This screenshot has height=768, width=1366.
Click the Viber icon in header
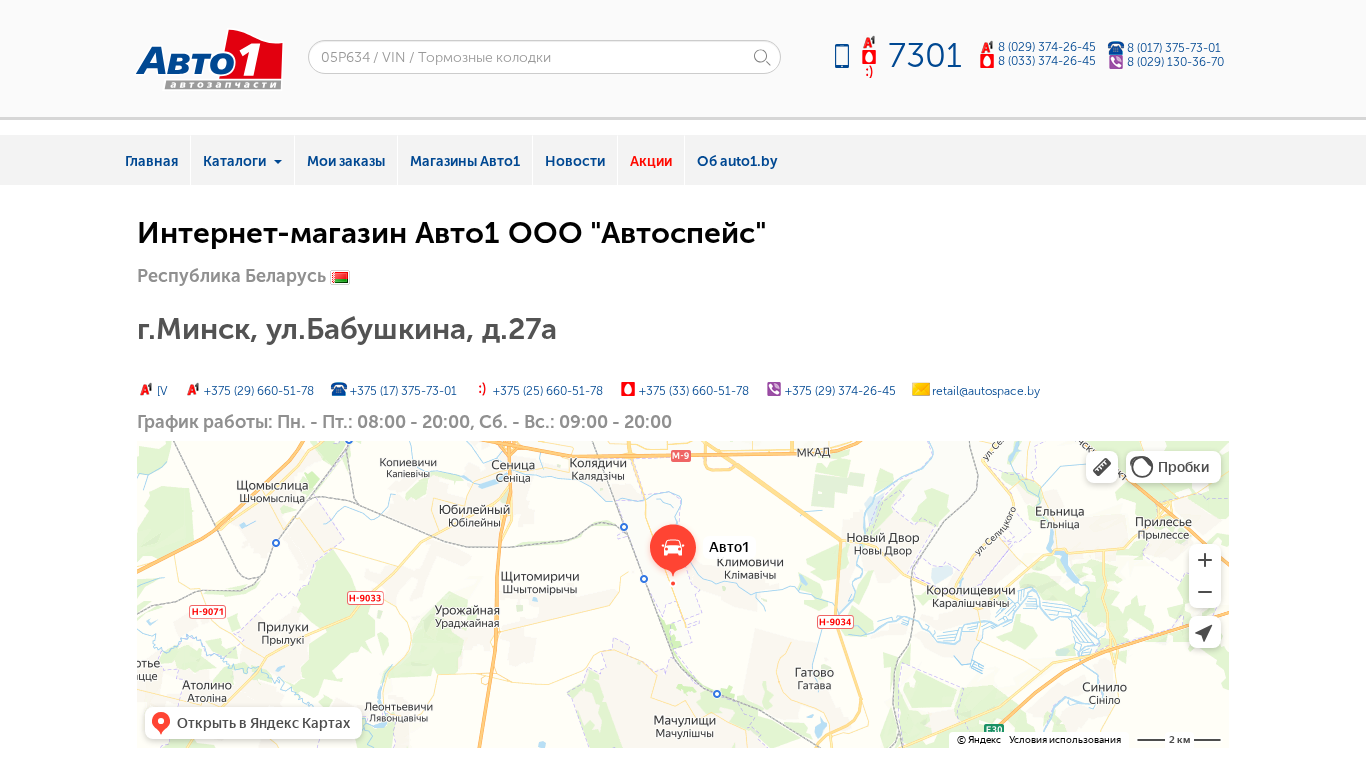[1116, 62]
